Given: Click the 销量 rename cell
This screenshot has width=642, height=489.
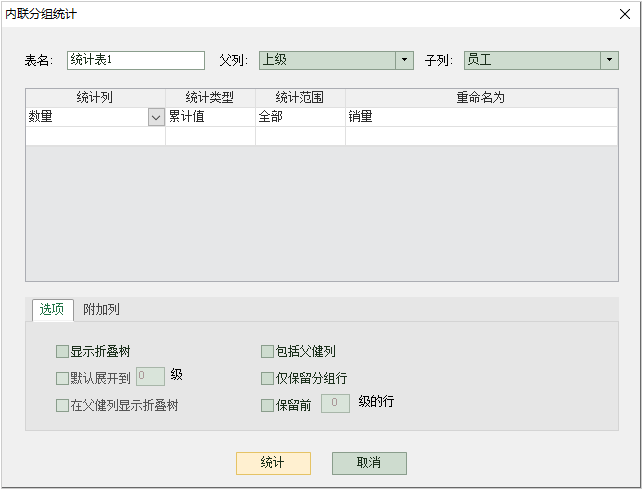Looking at the screenshot, I should [x=480, y=117].
